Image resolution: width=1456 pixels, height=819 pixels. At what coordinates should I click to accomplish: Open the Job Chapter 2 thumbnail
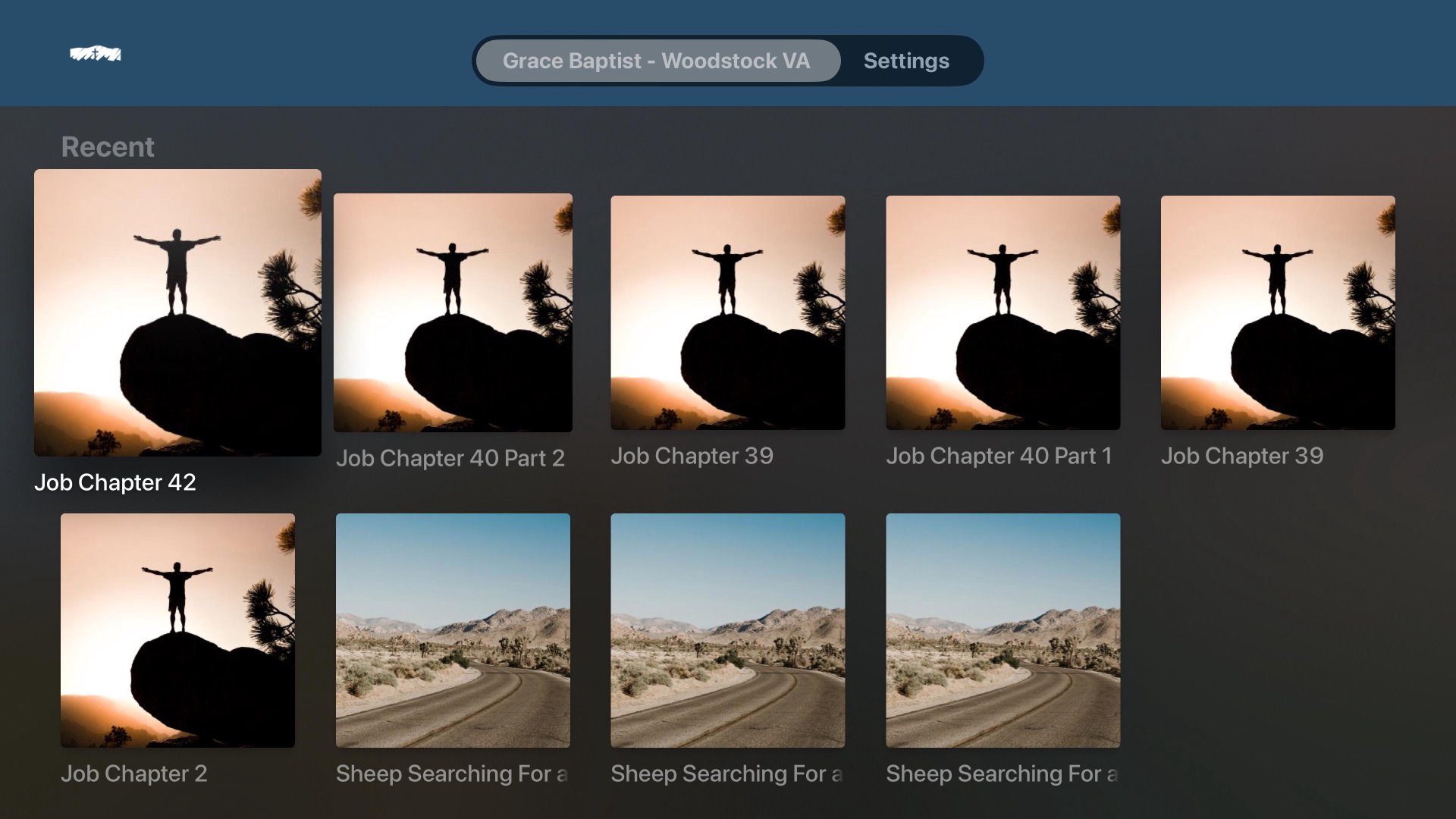pyautogui.click(x=177, y=630)
